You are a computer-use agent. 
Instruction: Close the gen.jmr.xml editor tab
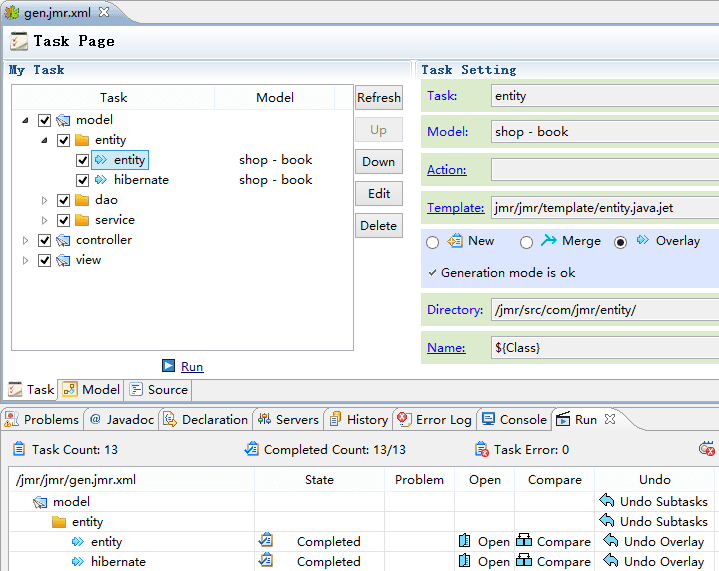pos(105,12)
